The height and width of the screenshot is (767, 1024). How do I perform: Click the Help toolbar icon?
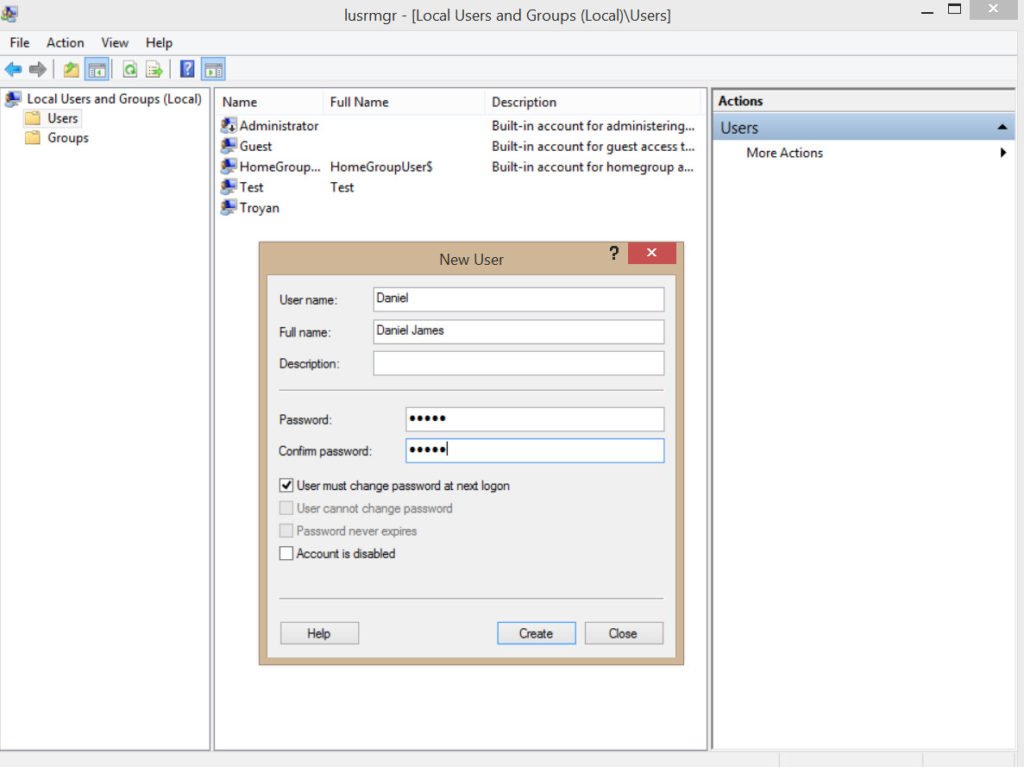pyautogui.click(x=187, y=68)
